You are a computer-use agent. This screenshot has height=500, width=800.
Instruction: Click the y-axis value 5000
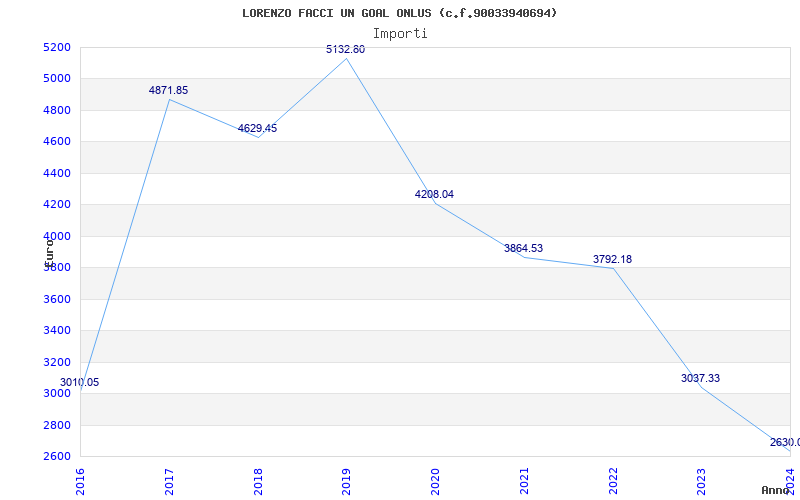pyautogui.click(x=59, y=79)
